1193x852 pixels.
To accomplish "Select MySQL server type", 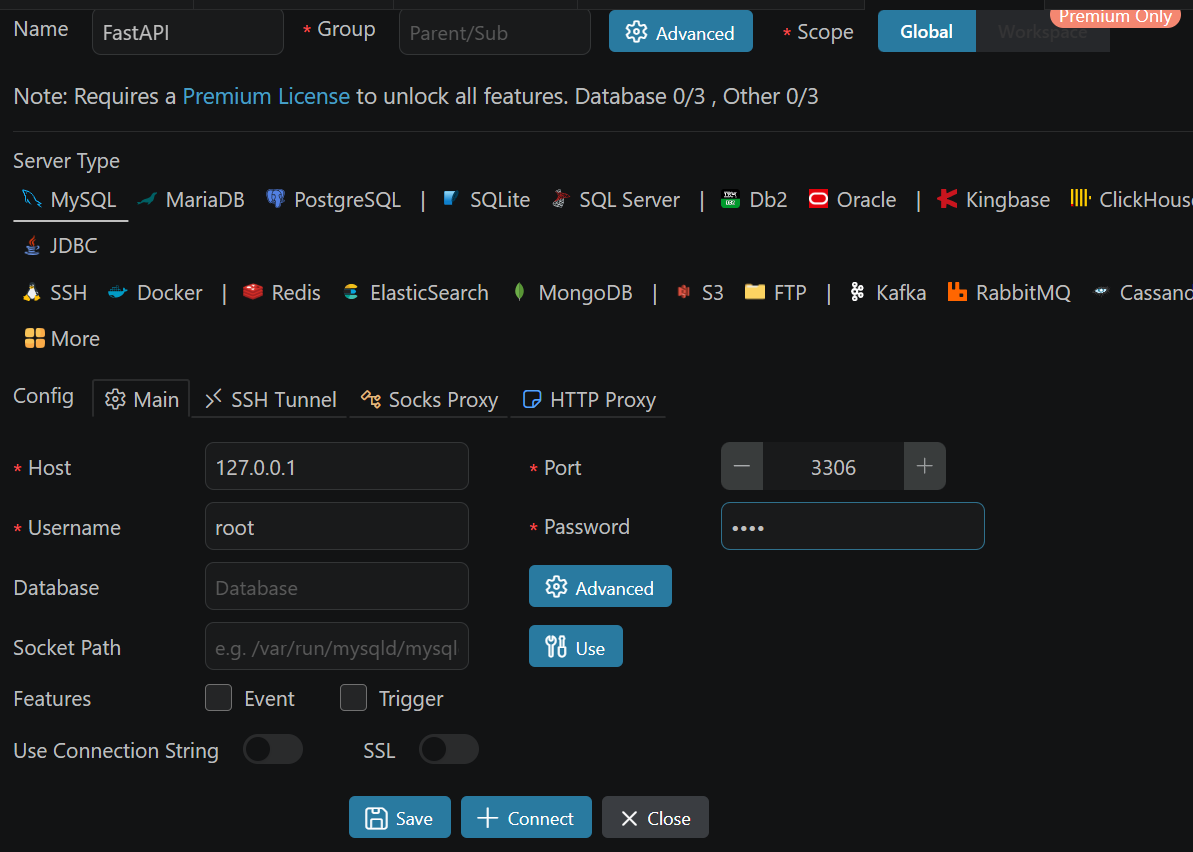I will click(70, 200).
